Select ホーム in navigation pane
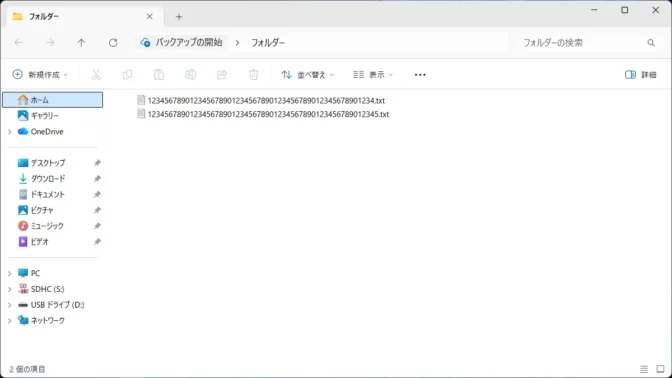Image resolution: width=672 pixels, height=378 pixels. click(x=52, y=100)
